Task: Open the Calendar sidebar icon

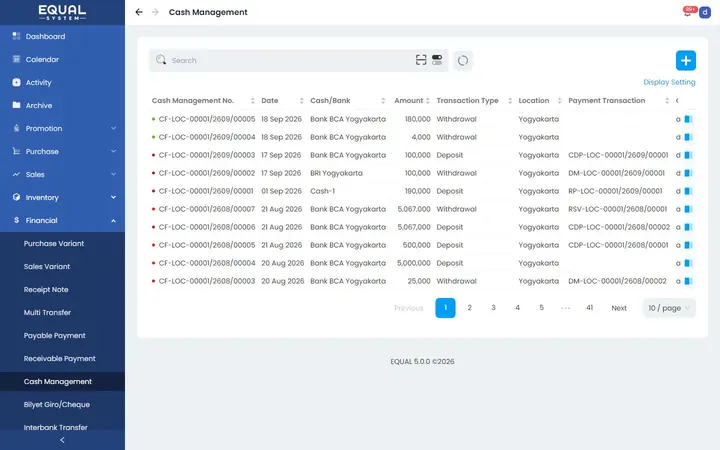Action: click(17, 59)
